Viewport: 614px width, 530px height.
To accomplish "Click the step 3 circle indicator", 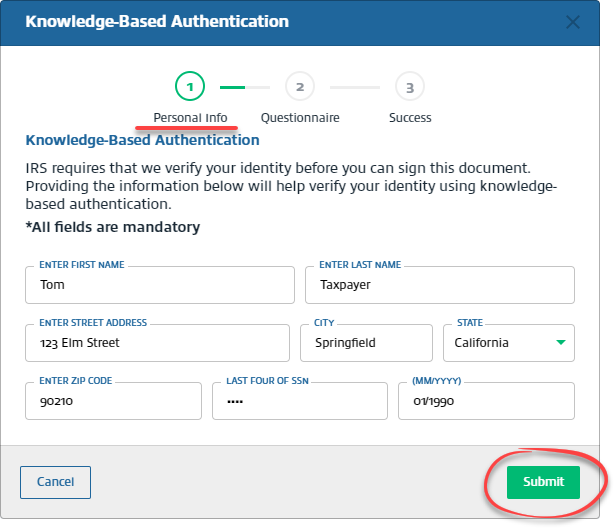I will pyautogui.click(x=409, y=87).
